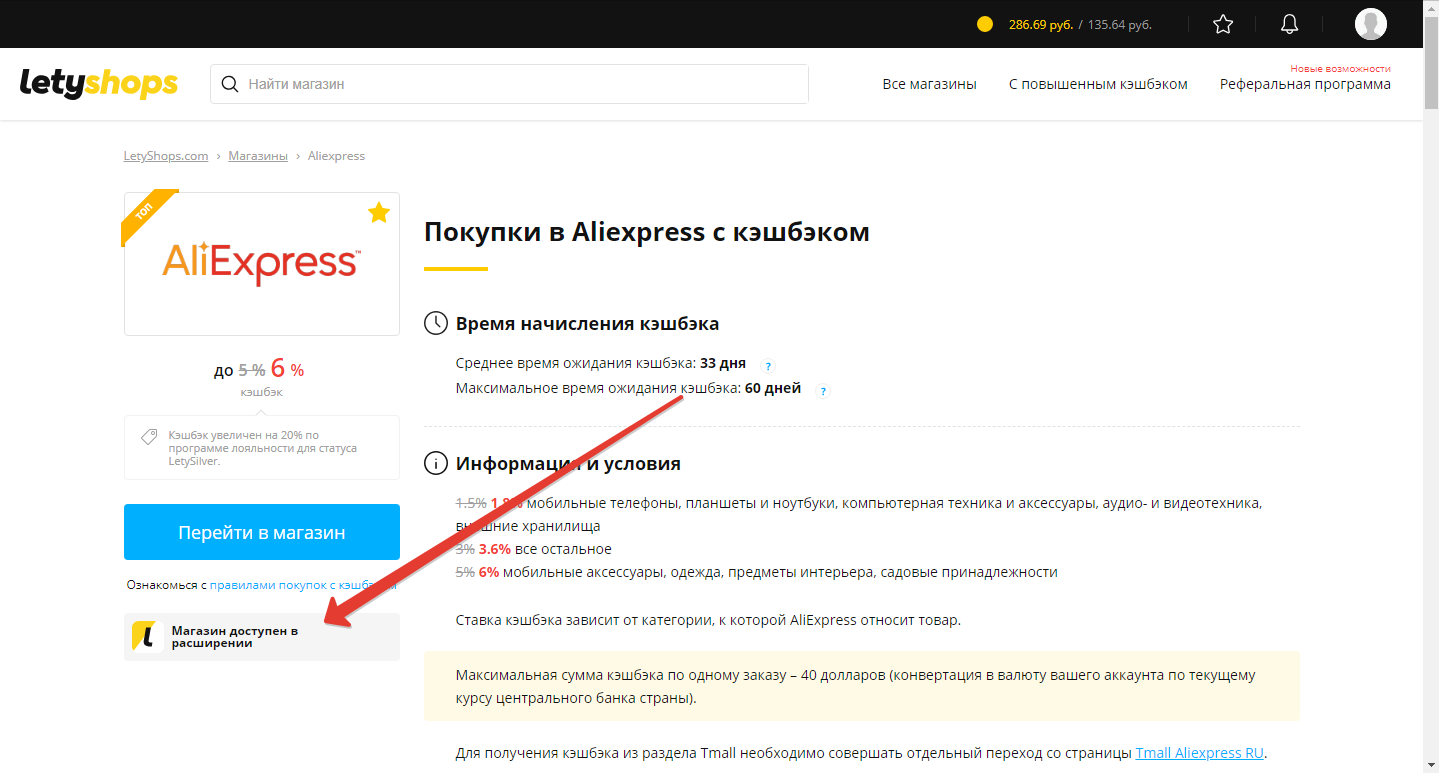Click tag icon in loyalty cashback note
This screenshot has width=1439, height=773.
(x=149, y=437)
